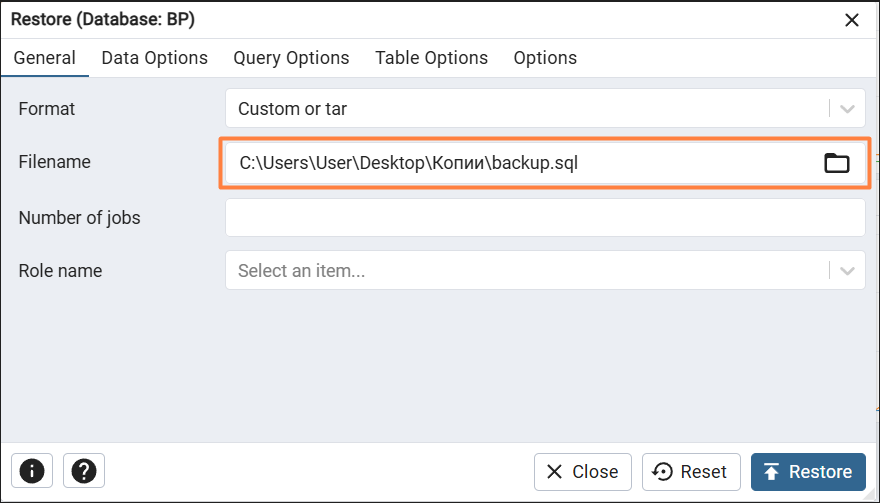Screen dimensions: 880x503
Task: Select the Custom or tar format box
Action: point(545,108)
